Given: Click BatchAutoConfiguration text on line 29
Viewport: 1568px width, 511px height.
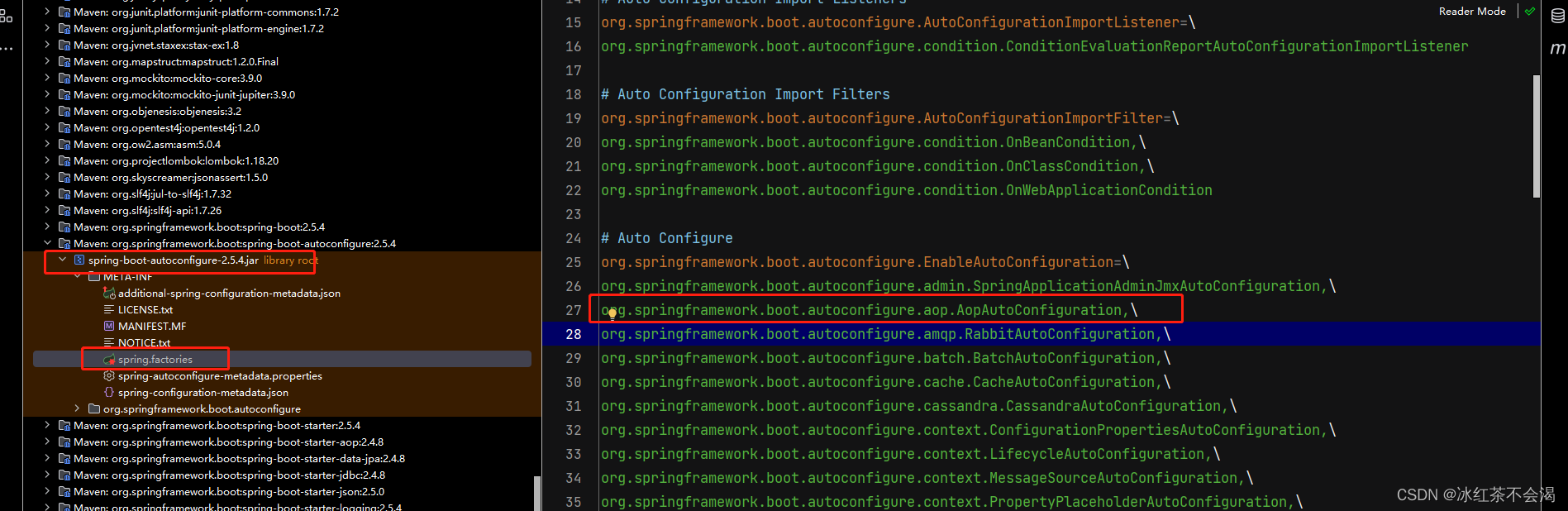Looking at the screenshot, I should [x=1064, y=358].
